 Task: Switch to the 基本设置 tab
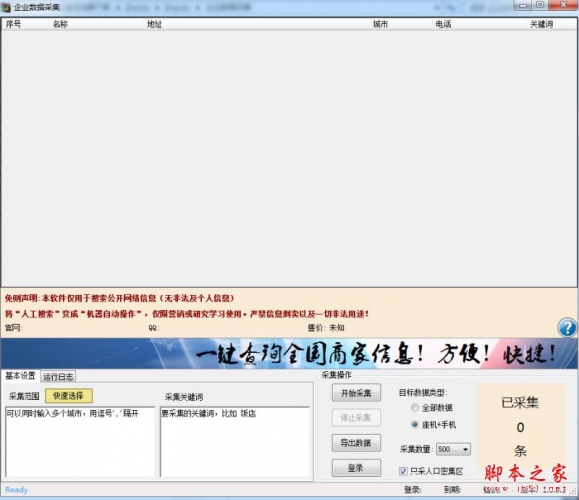(x=20, y=376)
